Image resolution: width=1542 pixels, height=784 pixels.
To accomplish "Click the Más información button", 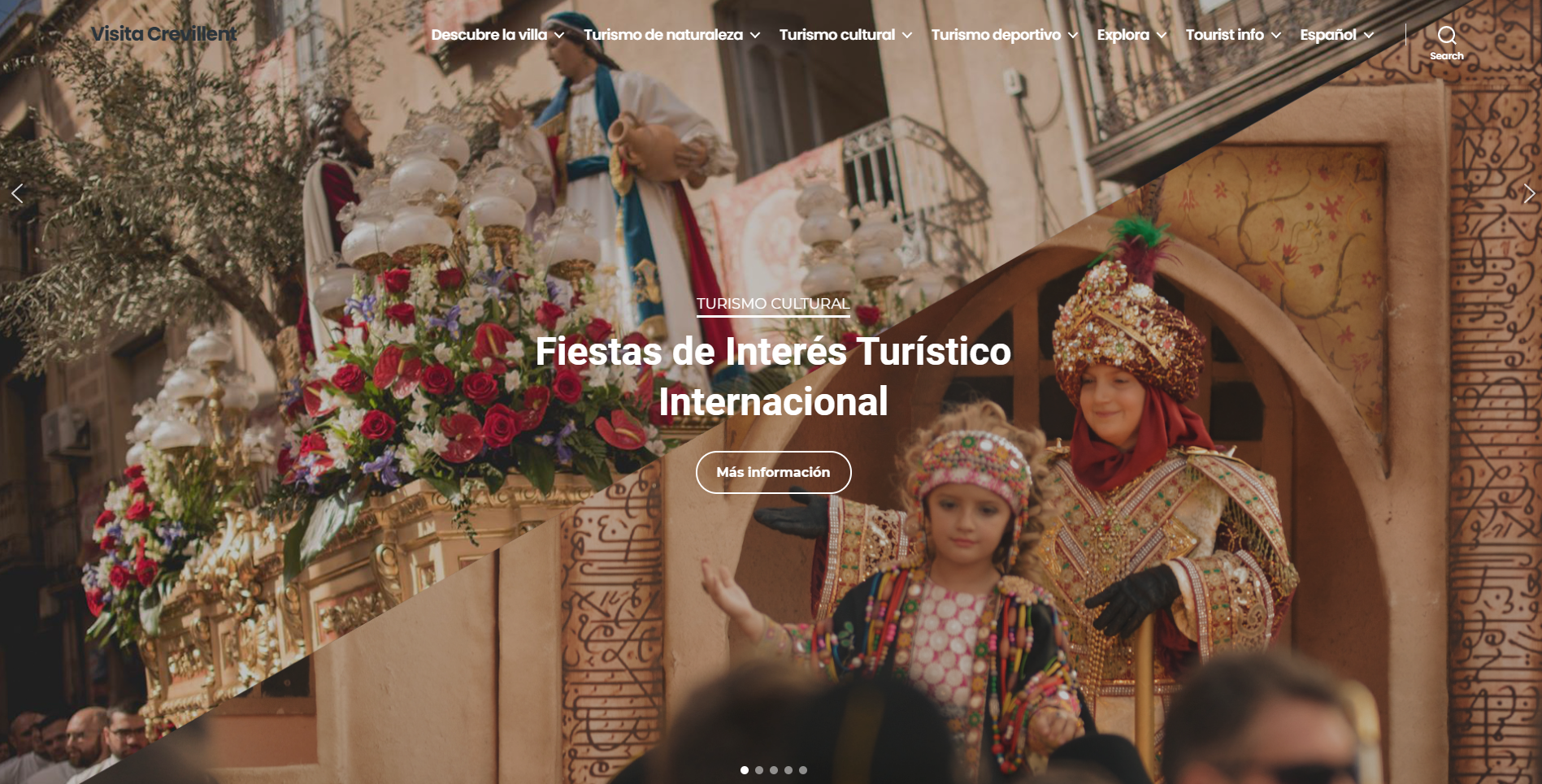I will tap(773, 472).
